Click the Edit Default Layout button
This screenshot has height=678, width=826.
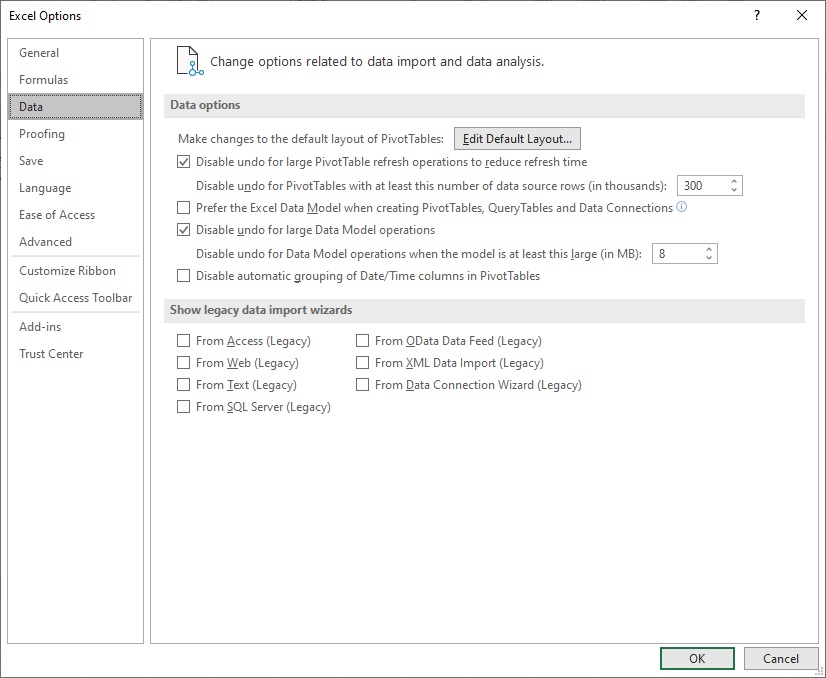click(517, 138)
